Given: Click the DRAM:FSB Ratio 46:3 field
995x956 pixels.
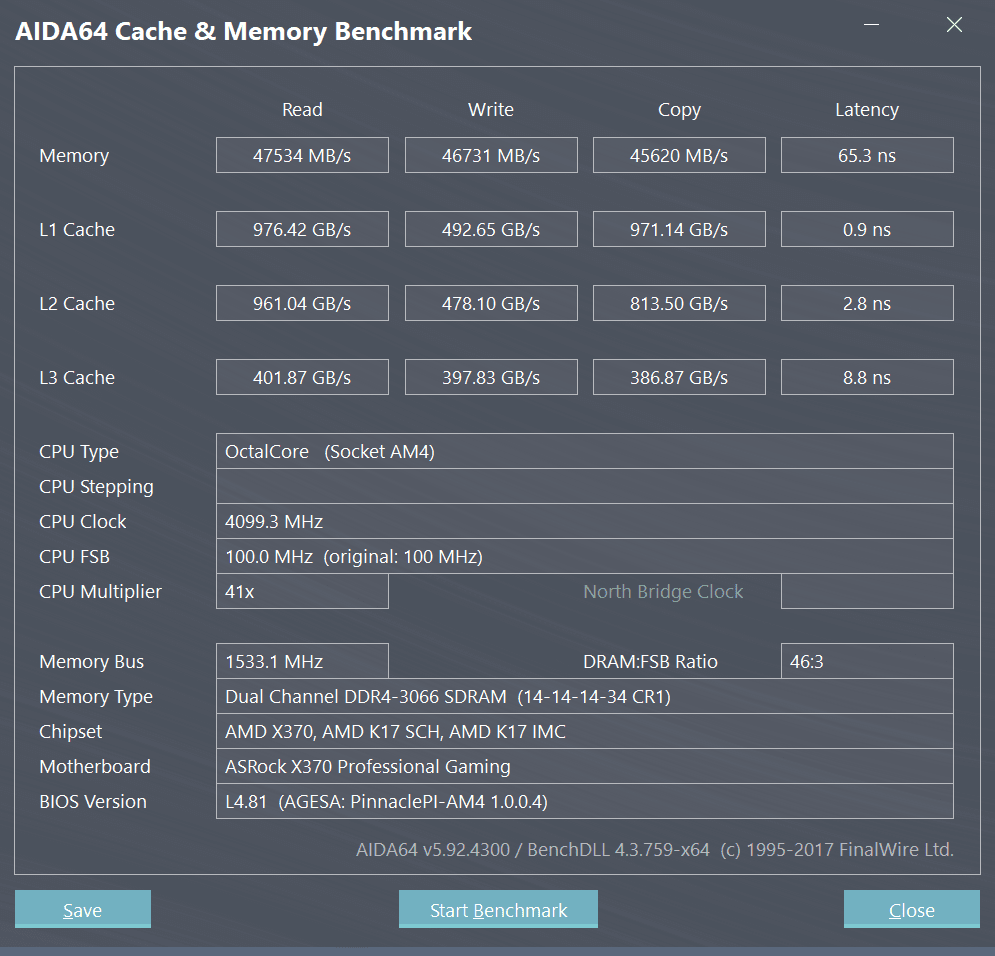Looking at the screenshot, I should (x=867, y=661).
